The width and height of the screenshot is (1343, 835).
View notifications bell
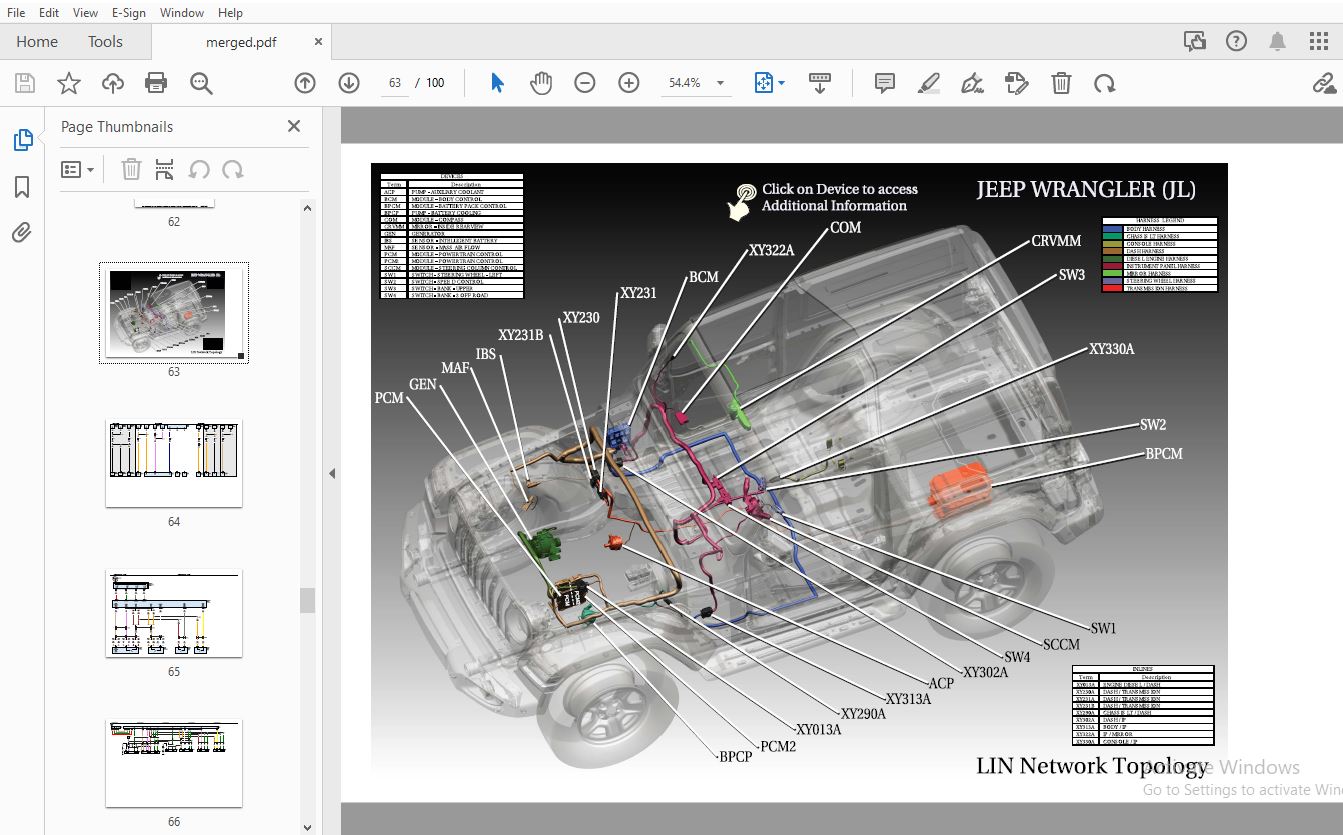pos(1277,42)
